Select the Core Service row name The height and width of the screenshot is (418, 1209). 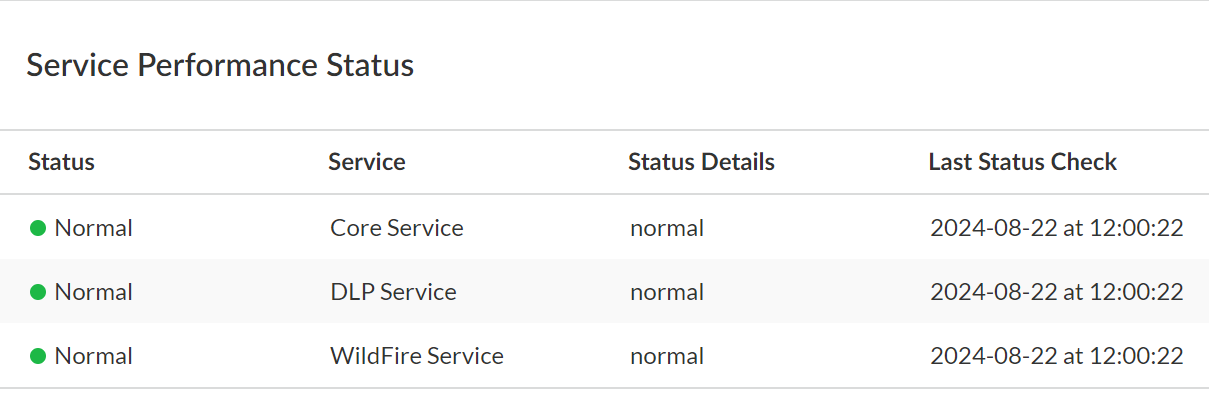point(396,228)
